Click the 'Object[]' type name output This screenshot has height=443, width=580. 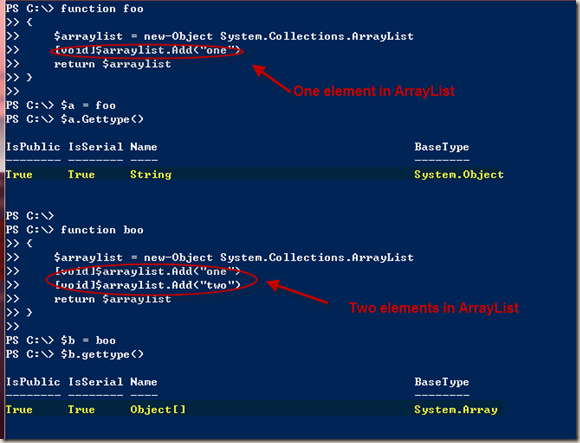click(158, 409)
